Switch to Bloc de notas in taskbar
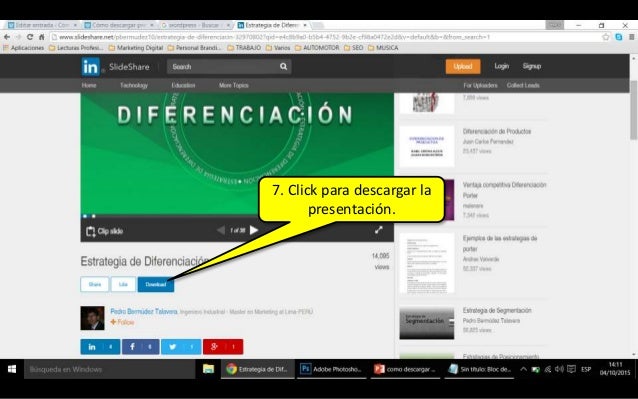This screenshot has width=638, height=399. pyautogui.click(x=479, y=369)
